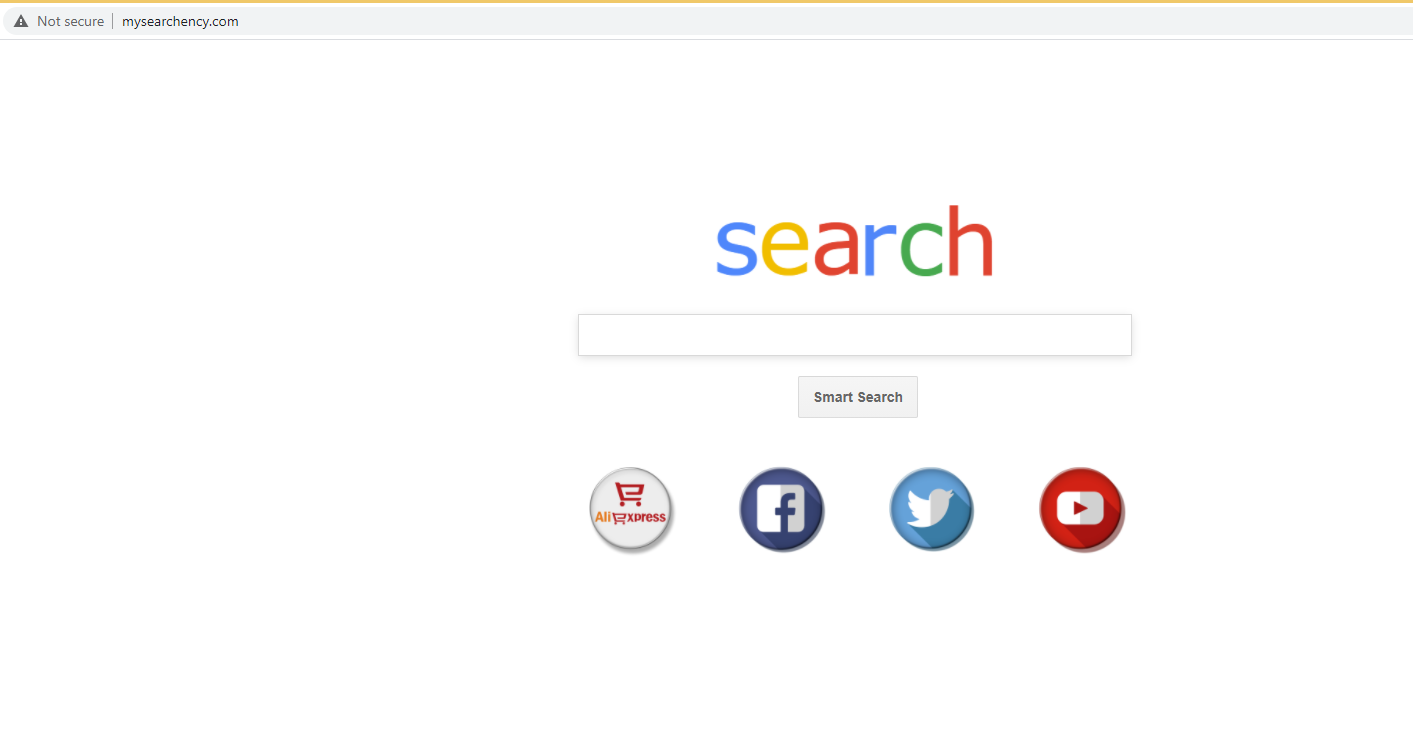
Task: Click the green letter "c" in the logo
Action: (x=922, y=250)
